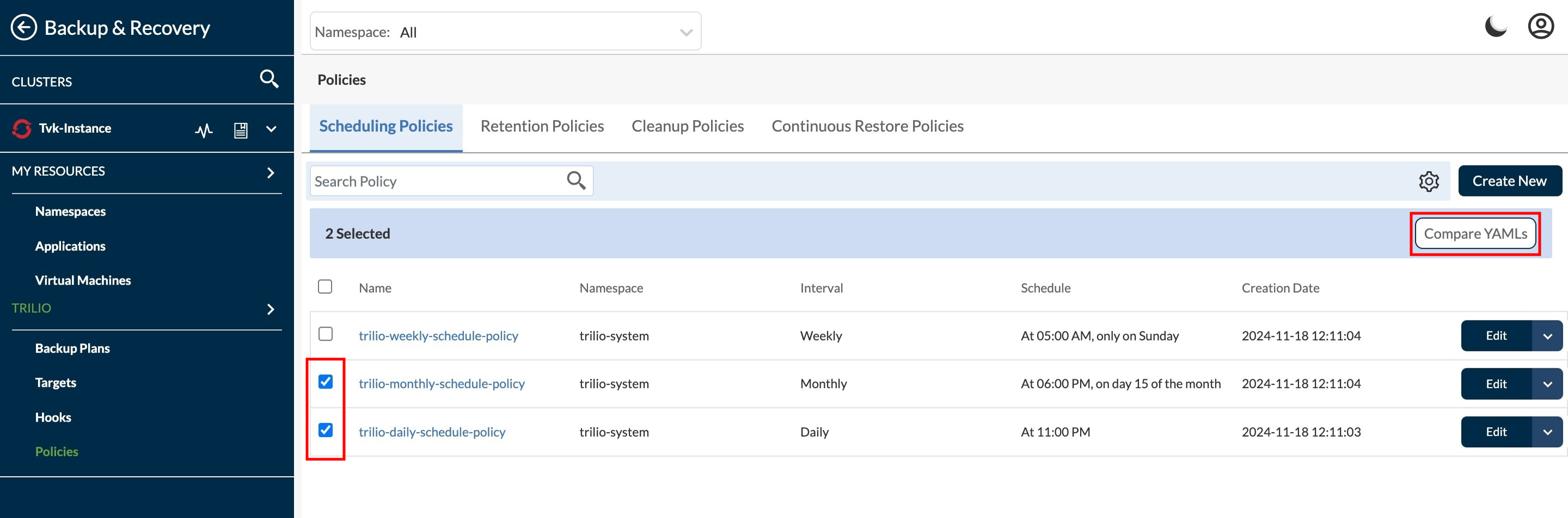This screenshot has height=518, width=1568.
Task: Open Edit options for trilio-daily-schedule-policy
Action: [x=1548, y=431]
